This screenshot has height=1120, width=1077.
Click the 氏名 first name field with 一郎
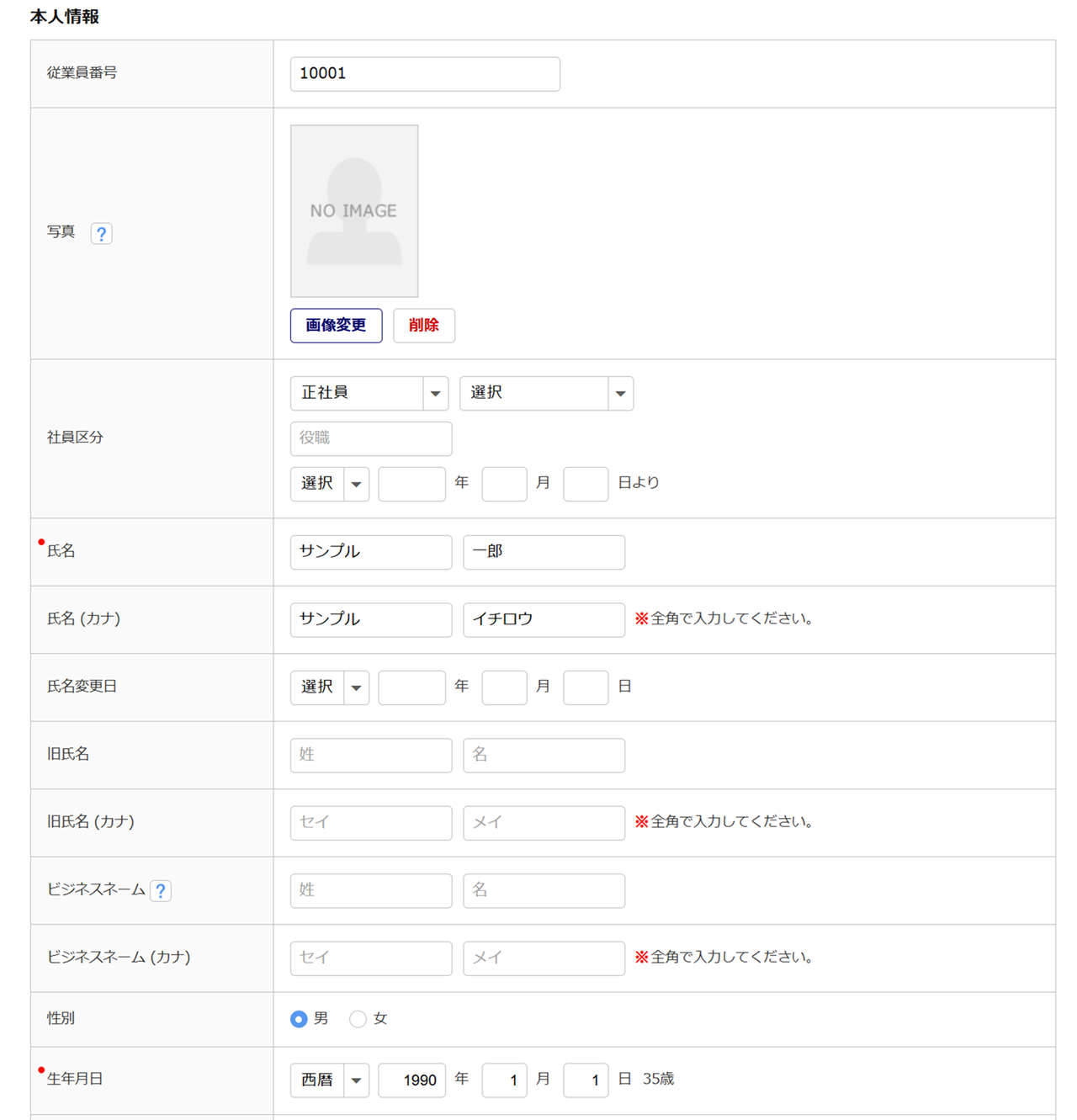coord(544,552)
